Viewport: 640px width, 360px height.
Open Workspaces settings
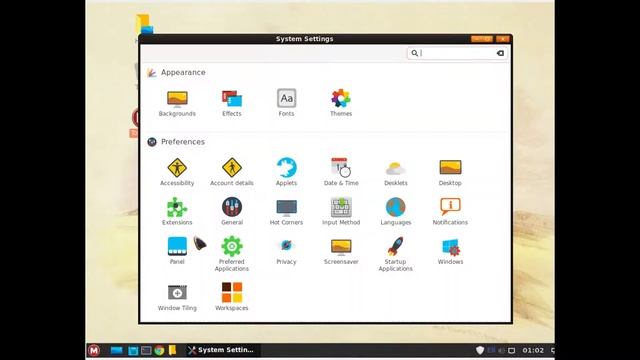click(x=232, y=297)
